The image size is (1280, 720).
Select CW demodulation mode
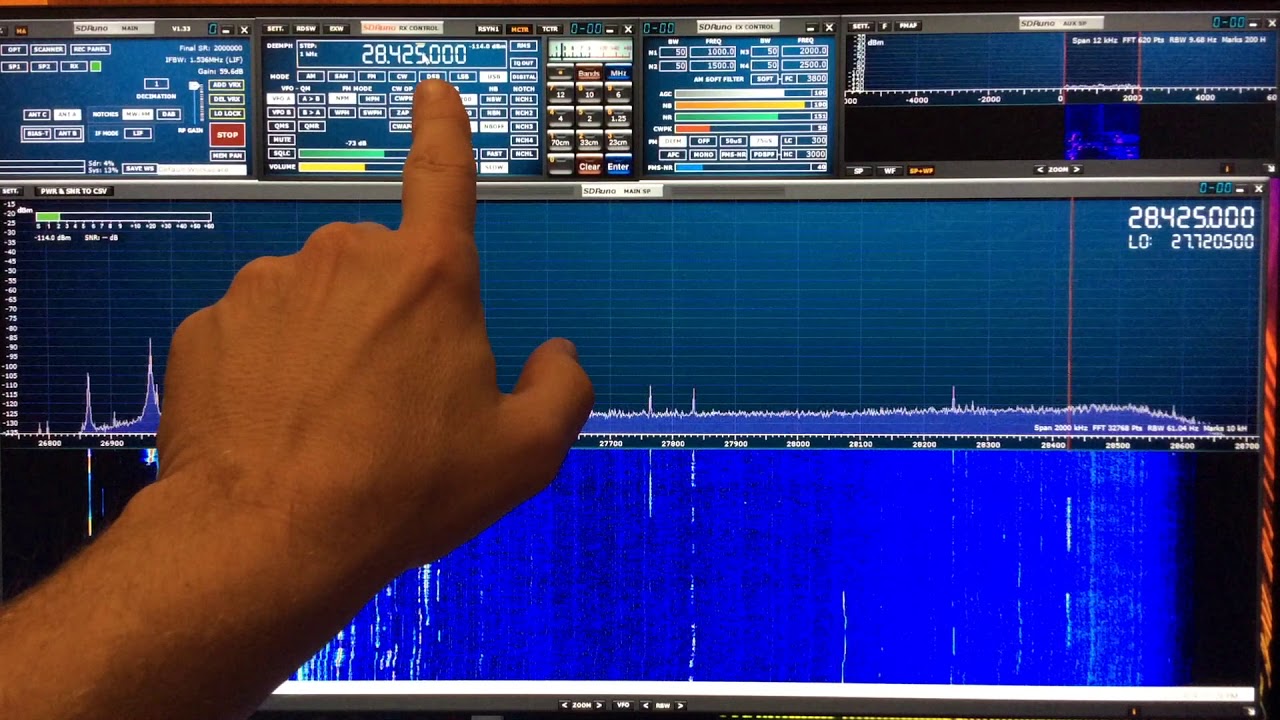[402, 76]
